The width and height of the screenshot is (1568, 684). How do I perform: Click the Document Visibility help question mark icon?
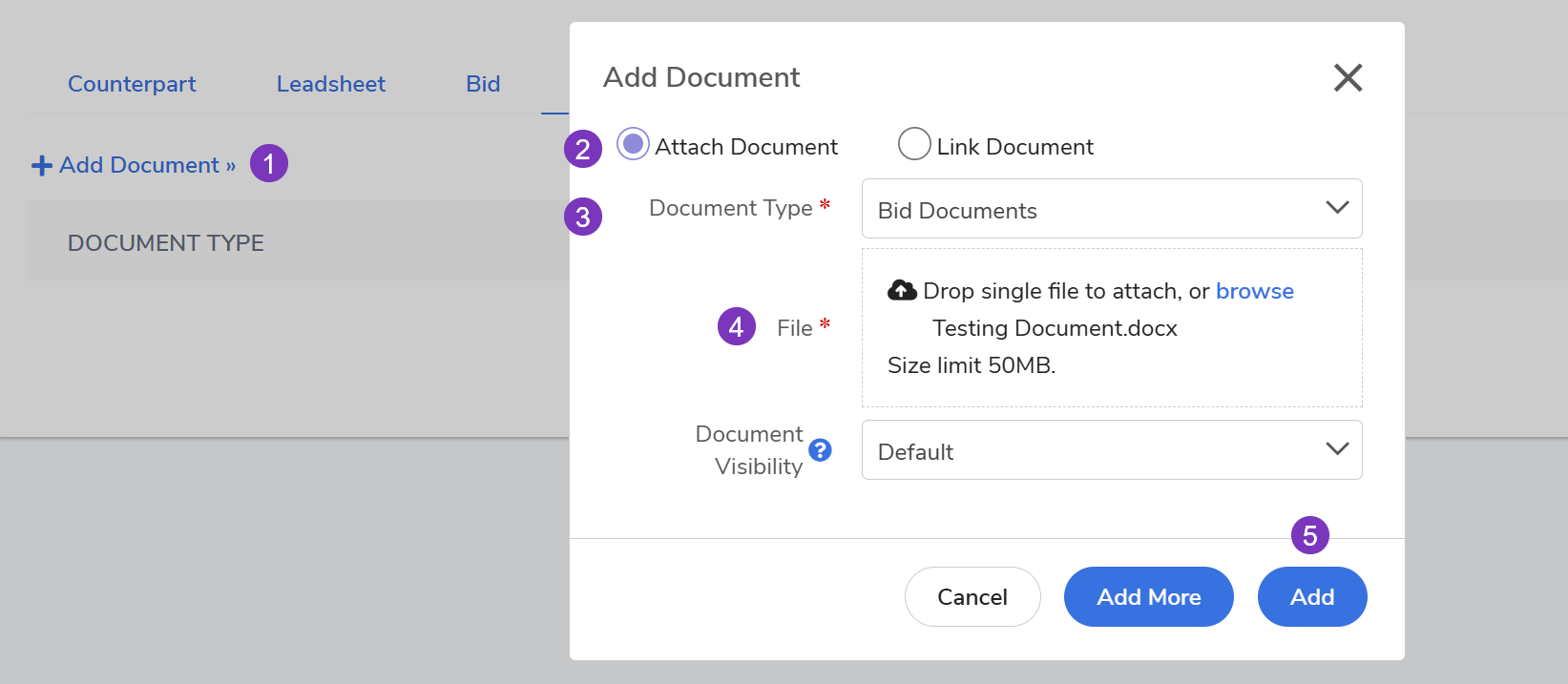point(820,450)
